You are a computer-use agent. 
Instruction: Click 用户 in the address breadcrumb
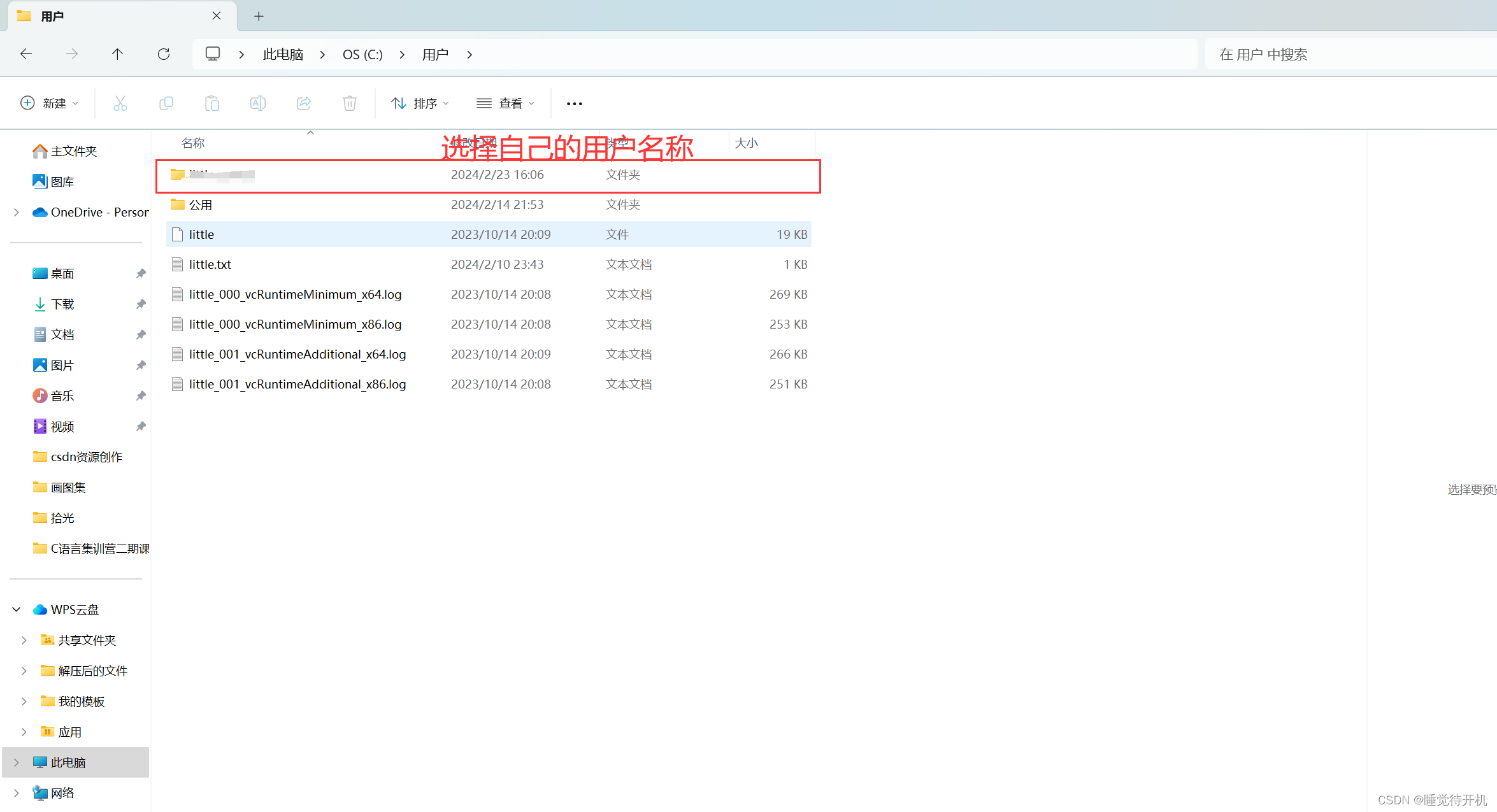[436, 55]
